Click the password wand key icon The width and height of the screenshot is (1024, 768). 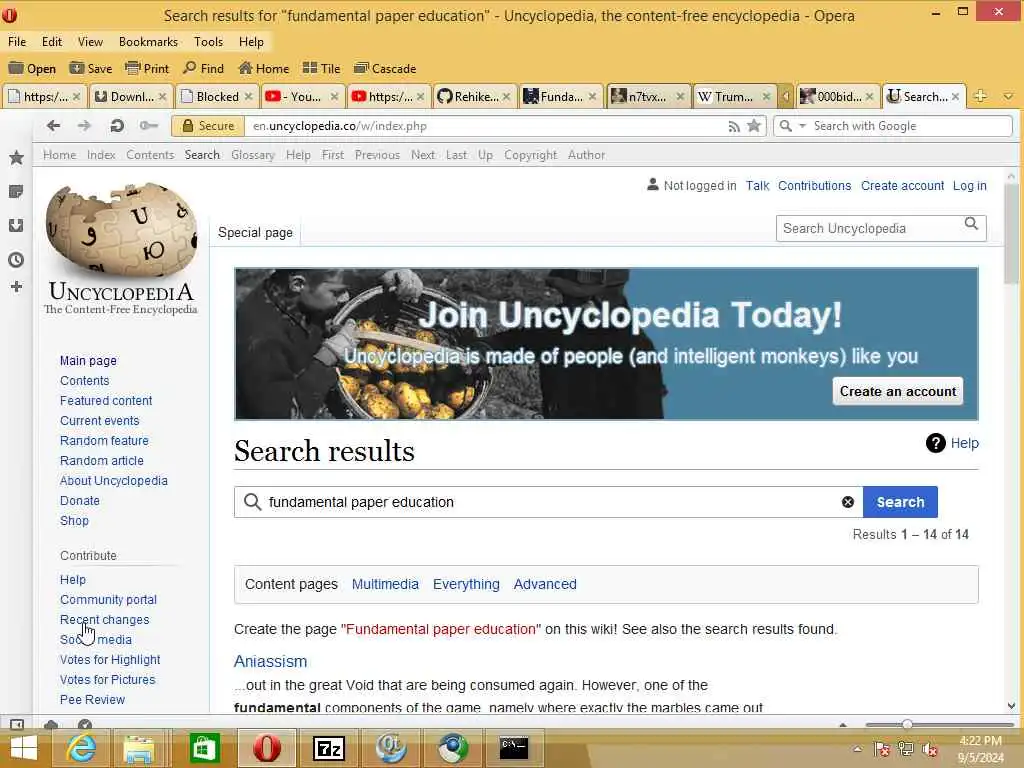pyautogui.click(x=149, y=126)
